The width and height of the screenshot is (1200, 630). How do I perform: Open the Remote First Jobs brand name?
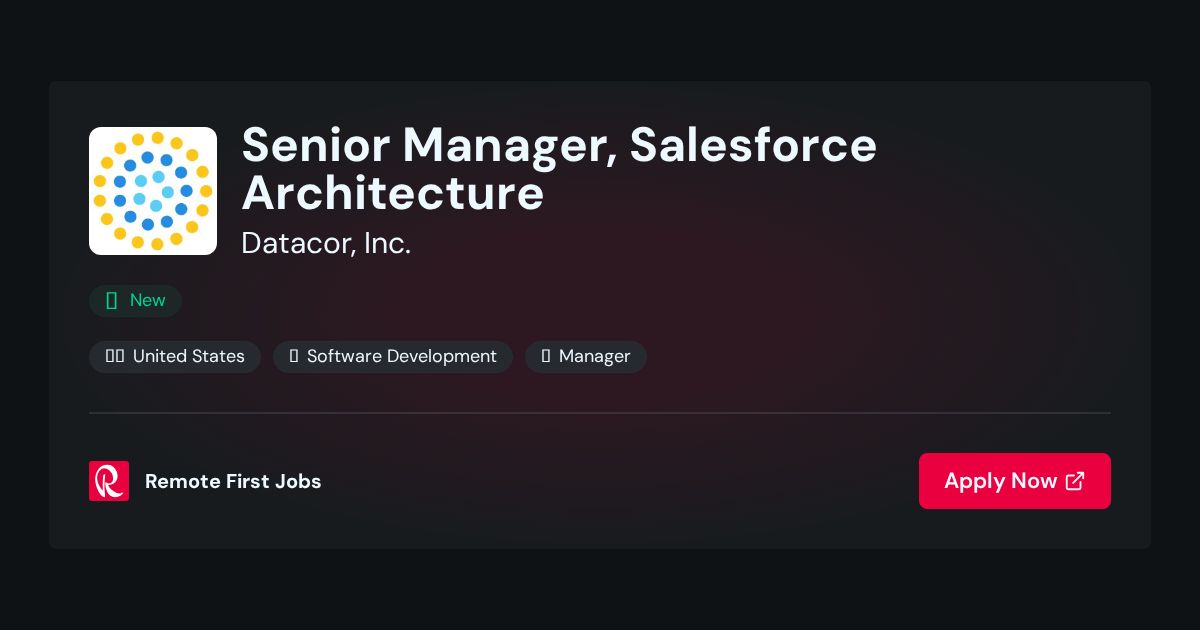233,481
